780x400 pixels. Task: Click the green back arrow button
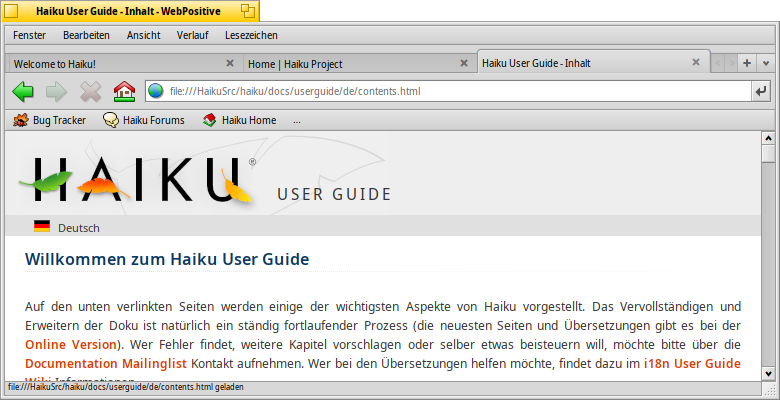23,92
